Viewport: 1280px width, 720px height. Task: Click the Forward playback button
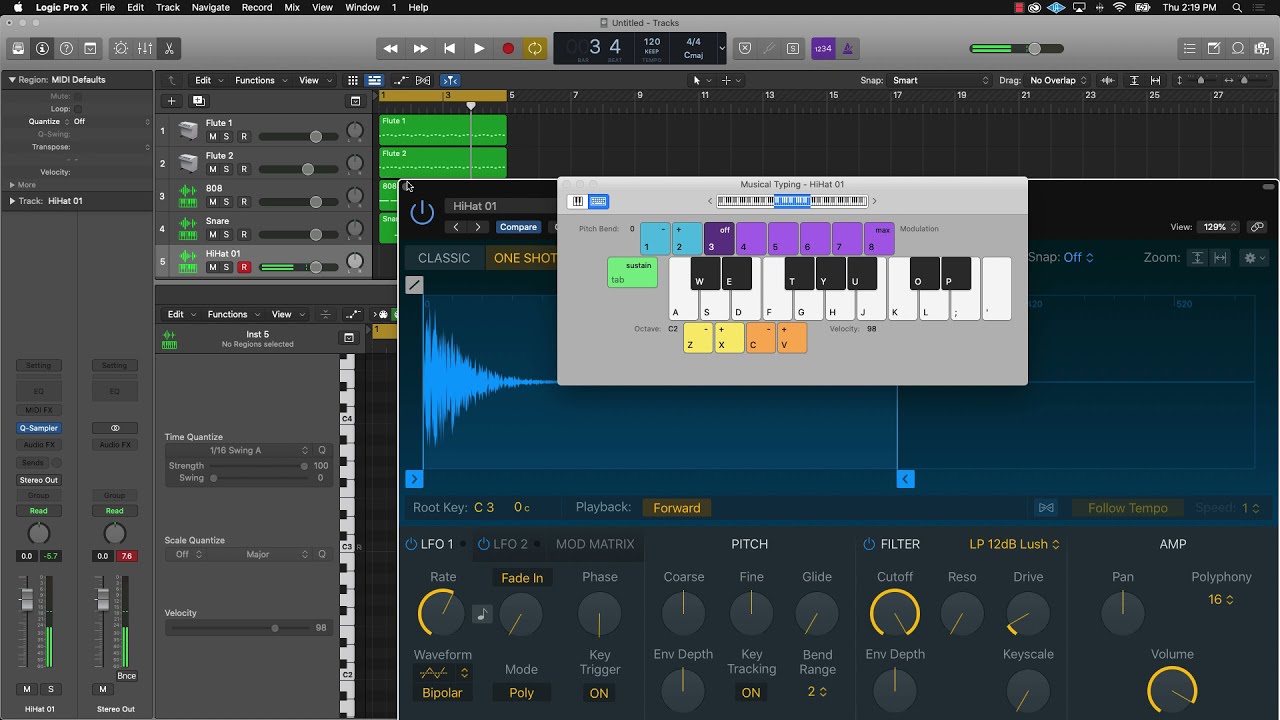[677, 508]
